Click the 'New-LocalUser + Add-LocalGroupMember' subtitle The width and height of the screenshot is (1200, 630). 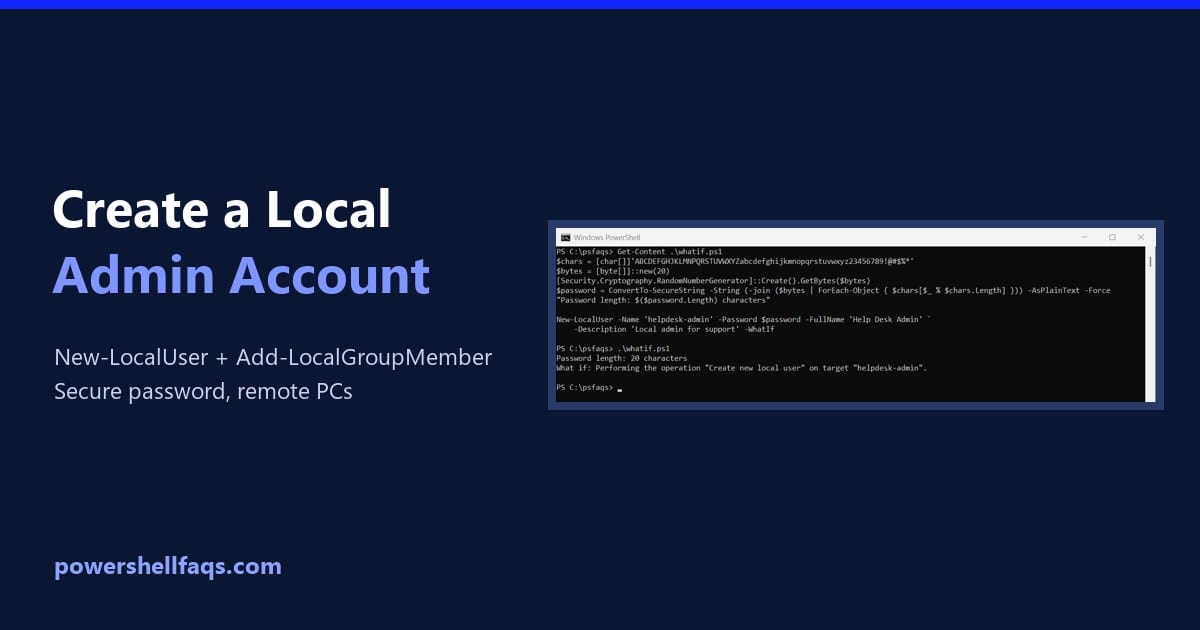[273, 357]
